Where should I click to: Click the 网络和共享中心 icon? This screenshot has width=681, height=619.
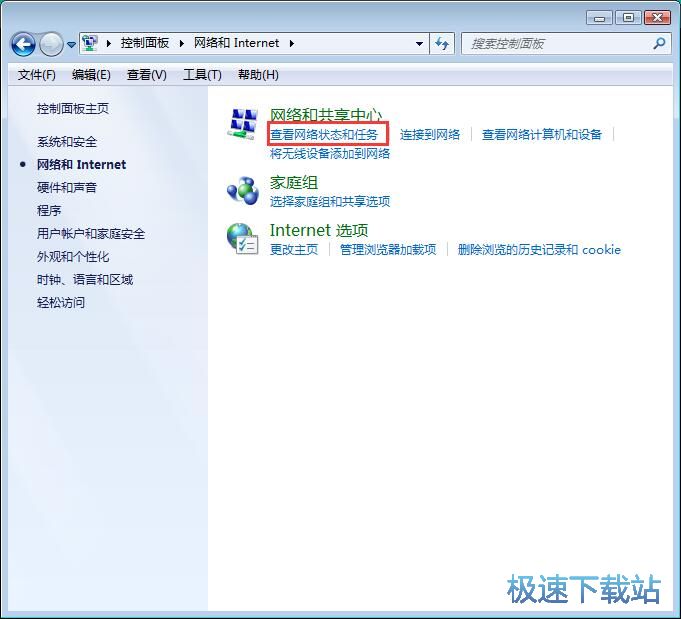coord(243,123)
